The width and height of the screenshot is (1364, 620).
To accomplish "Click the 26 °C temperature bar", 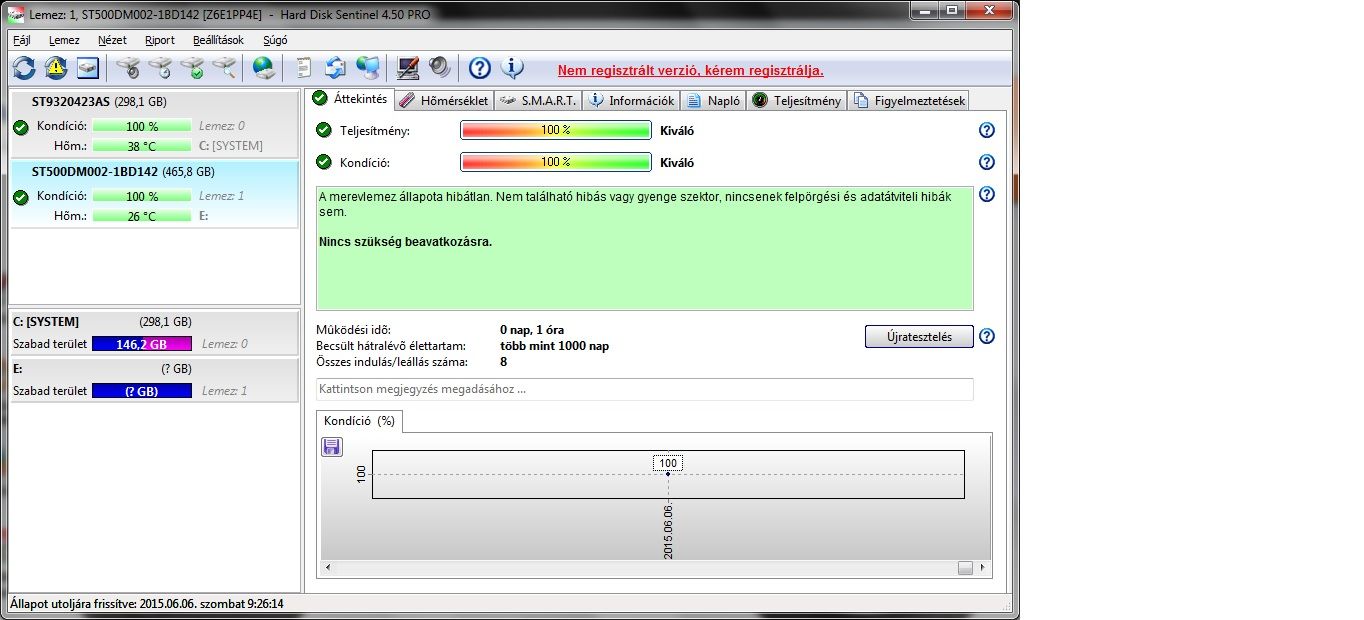I will pyautogui.click(x=142, y=216).
